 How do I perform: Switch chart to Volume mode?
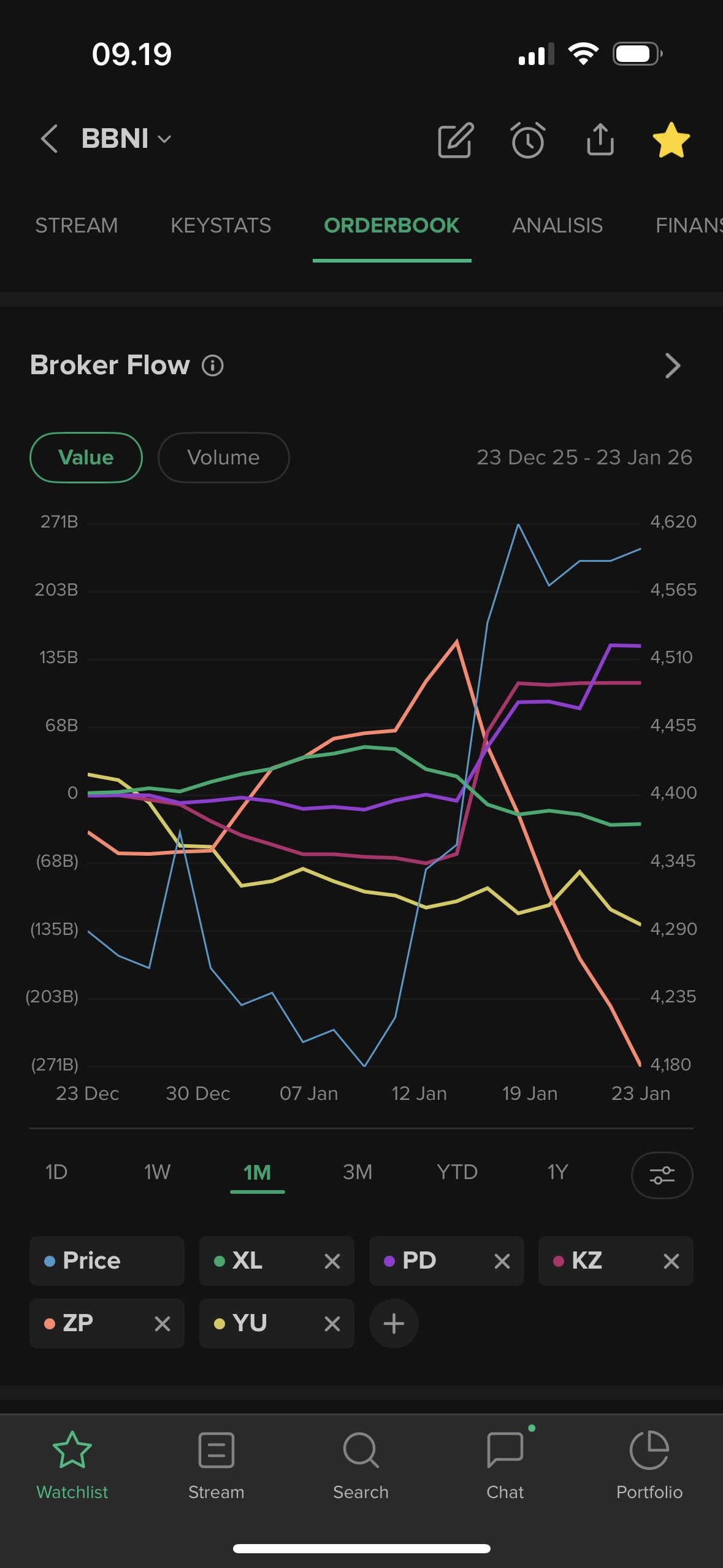[223, 458]
